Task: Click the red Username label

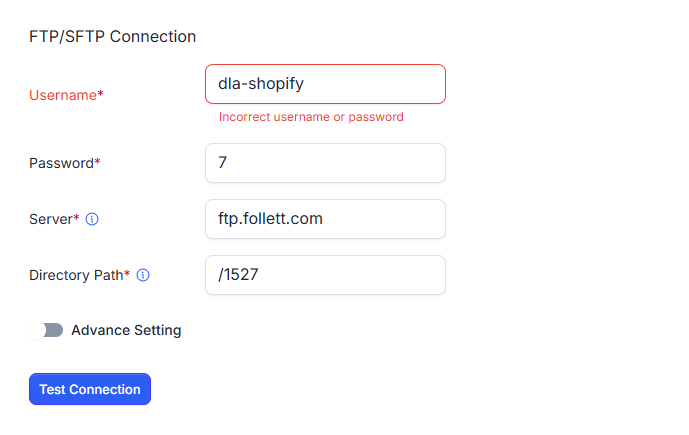Action: point(62,95)
